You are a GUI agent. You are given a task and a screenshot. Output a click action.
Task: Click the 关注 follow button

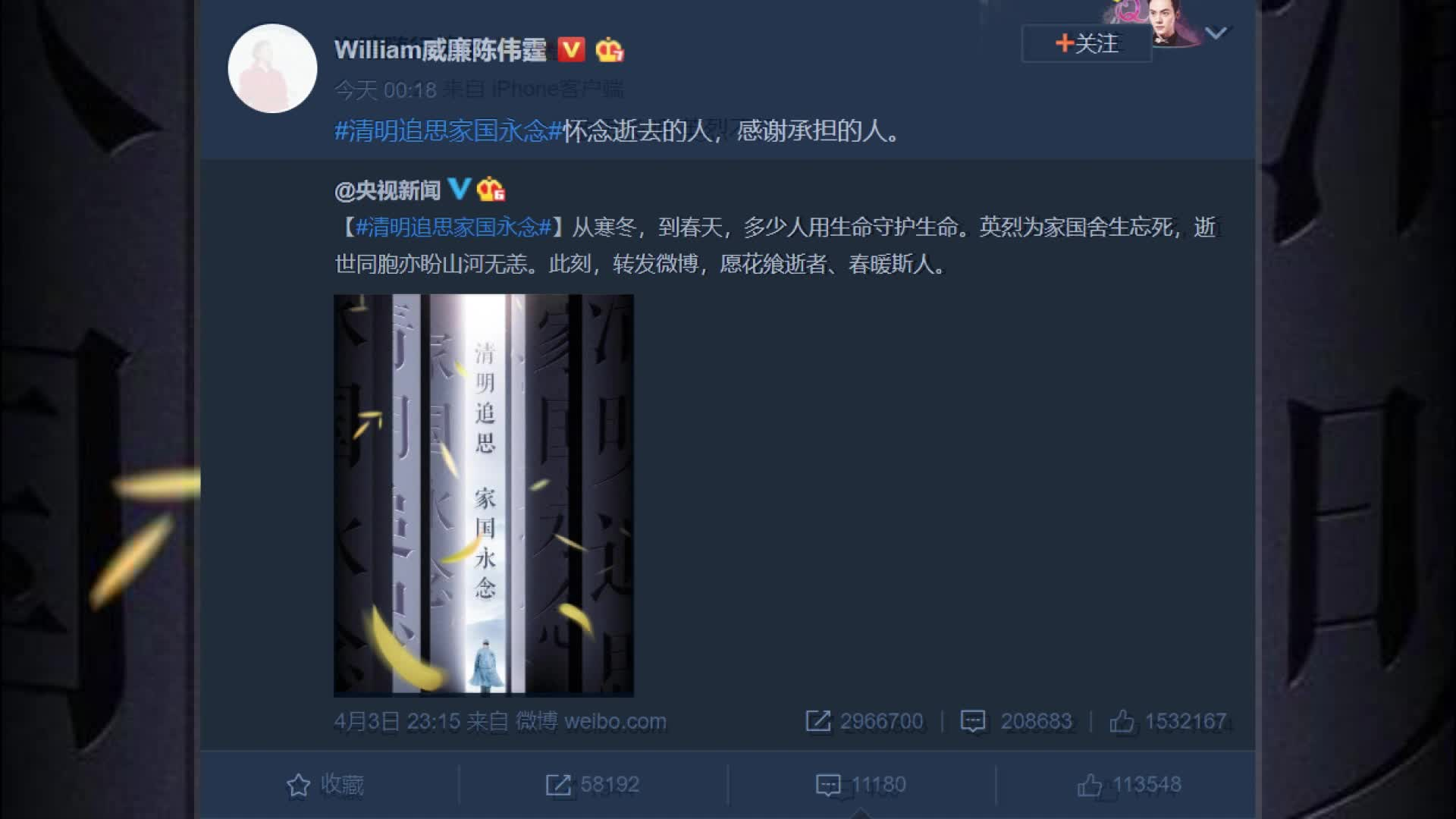pos(1087,43)
